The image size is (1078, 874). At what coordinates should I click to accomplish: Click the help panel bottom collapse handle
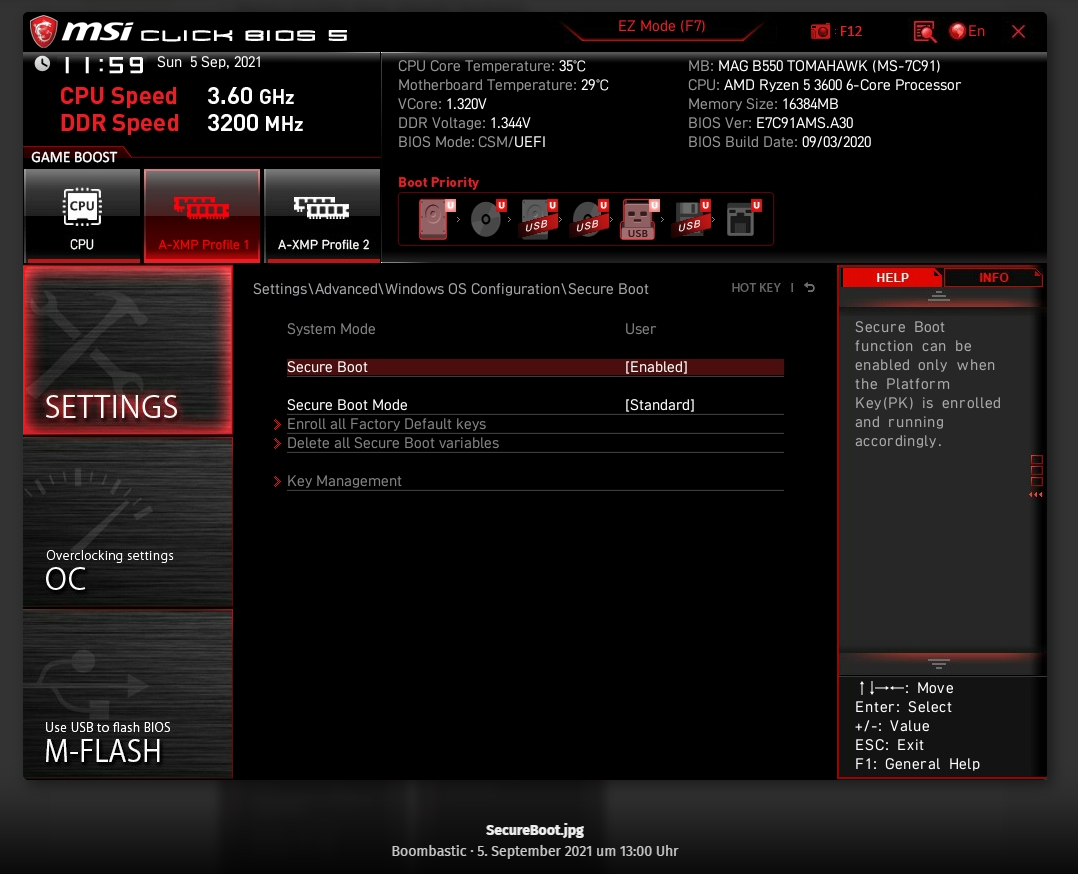938,663
